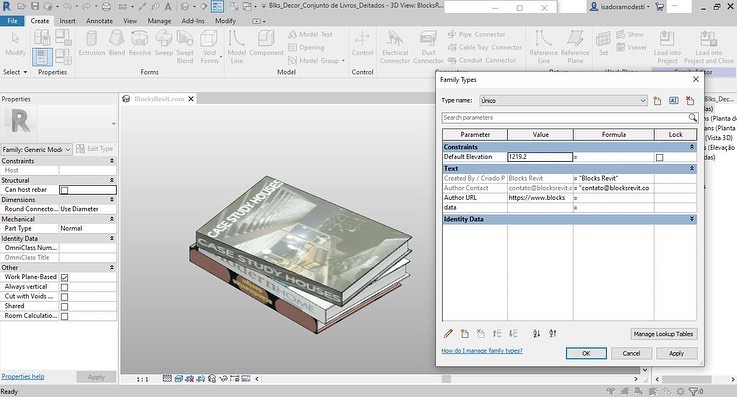Collapse the Text group in Family Types
The width and height of the screenshot is (737, 397).
691,168
